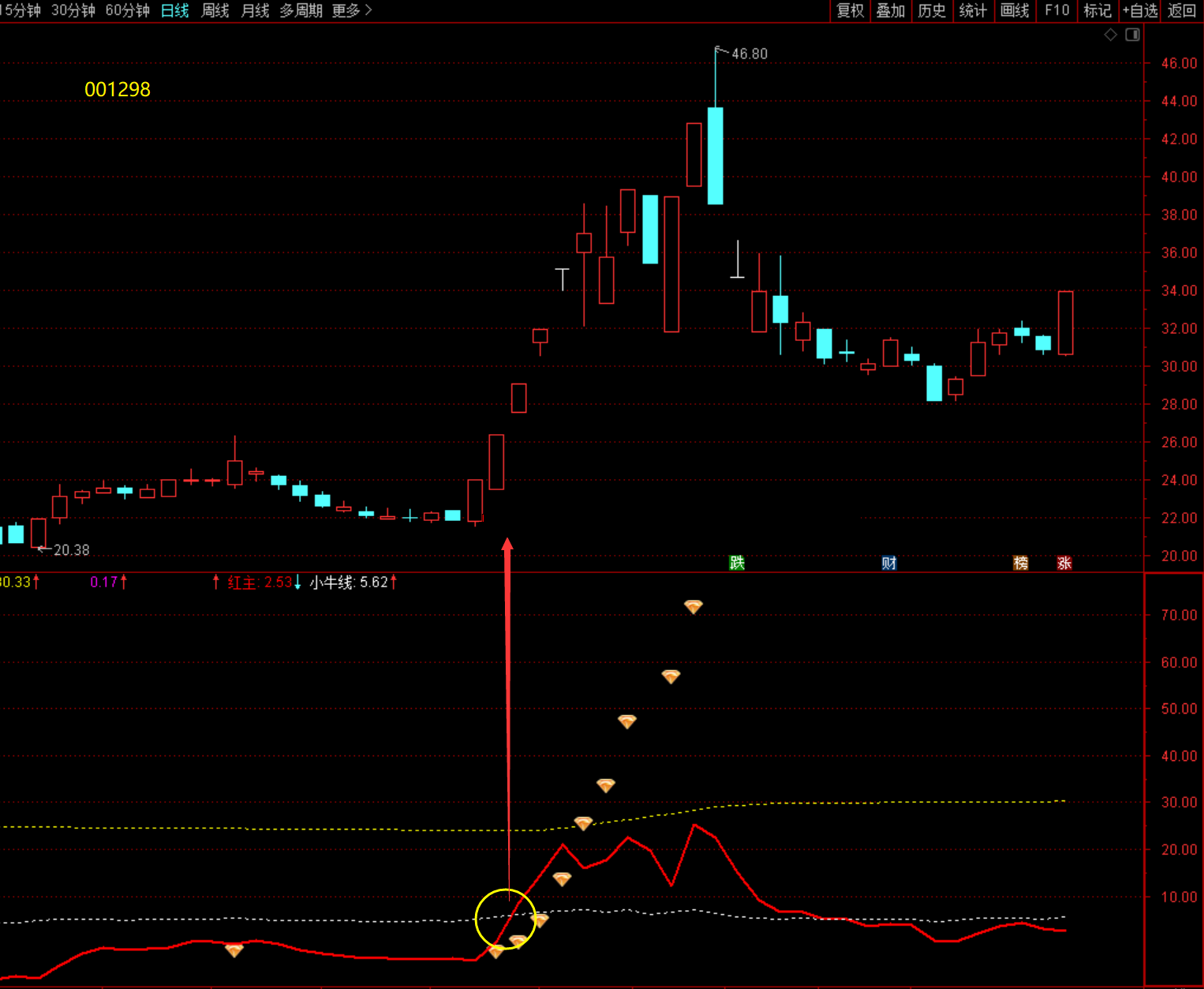The image size is (1204, 989).
Task: Click the 复权 button
Action: [851, 10]
